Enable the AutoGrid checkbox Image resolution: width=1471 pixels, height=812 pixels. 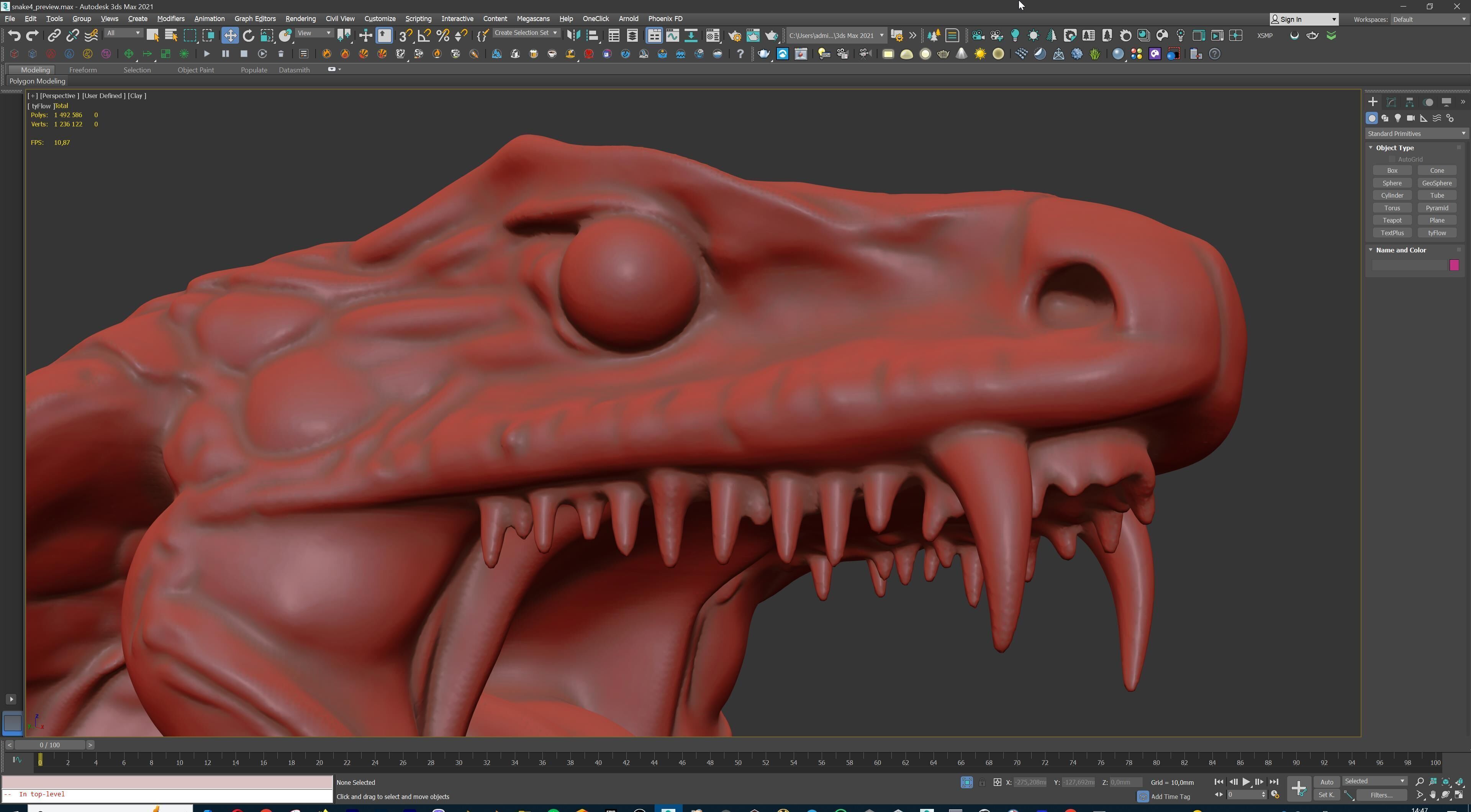[x=1392, y=159]
